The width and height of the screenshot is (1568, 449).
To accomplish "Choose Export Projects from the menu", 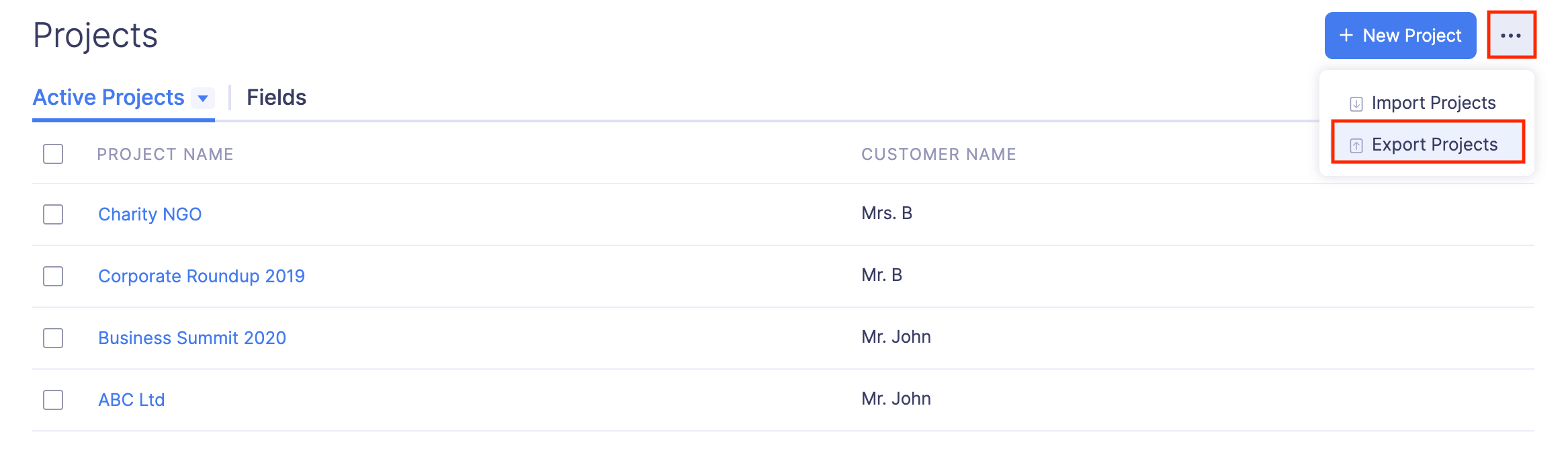I will tap(1434, 145).
